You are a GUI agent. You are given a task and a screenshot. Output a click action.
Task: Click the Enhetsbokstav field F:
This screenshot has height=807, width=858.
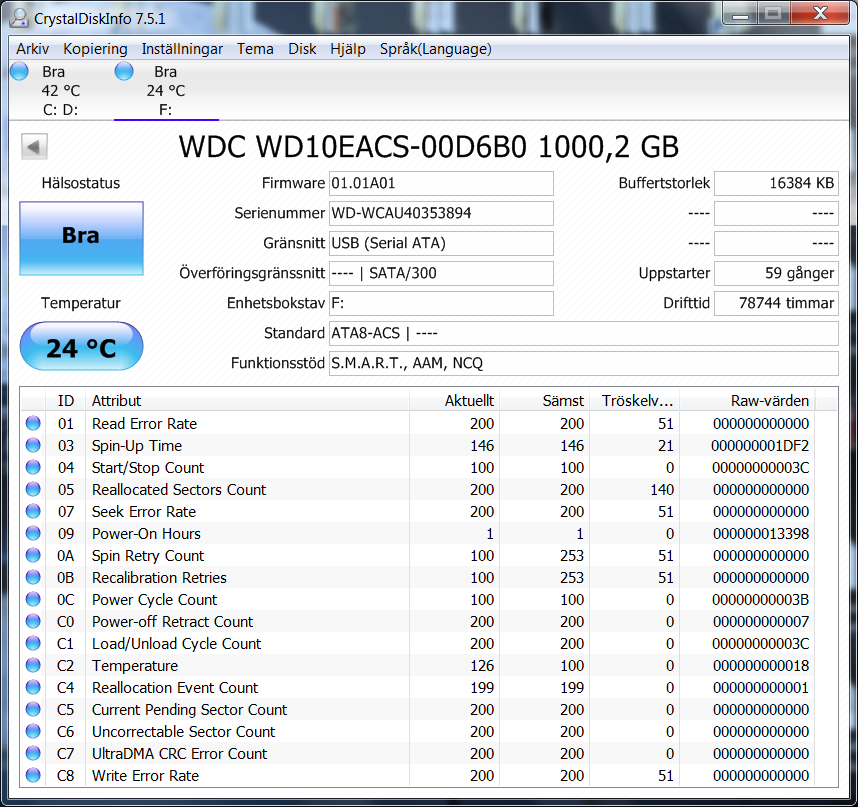[441, 304]
